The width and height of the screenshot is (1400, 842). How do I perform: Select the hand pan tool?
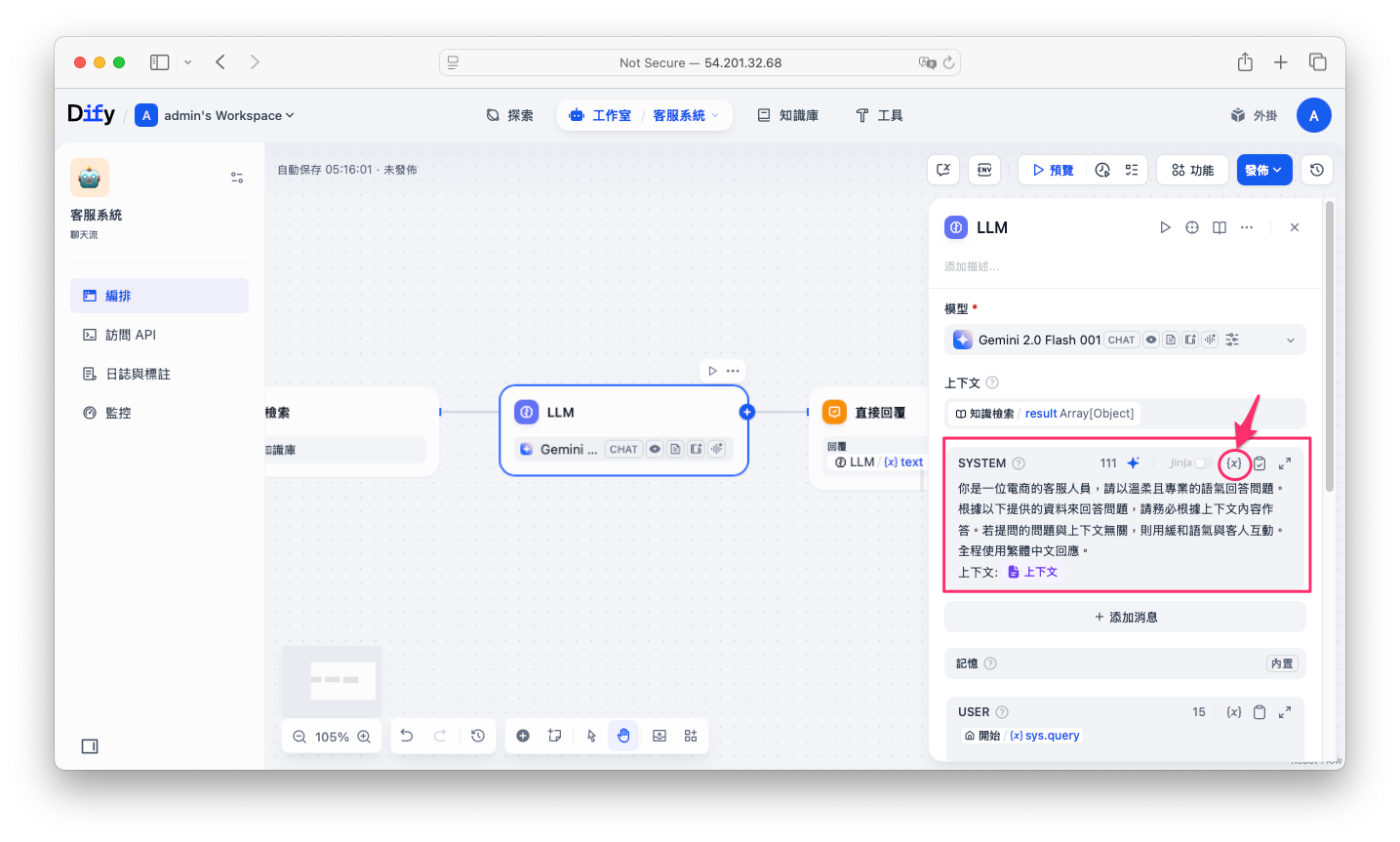point(623,736)
